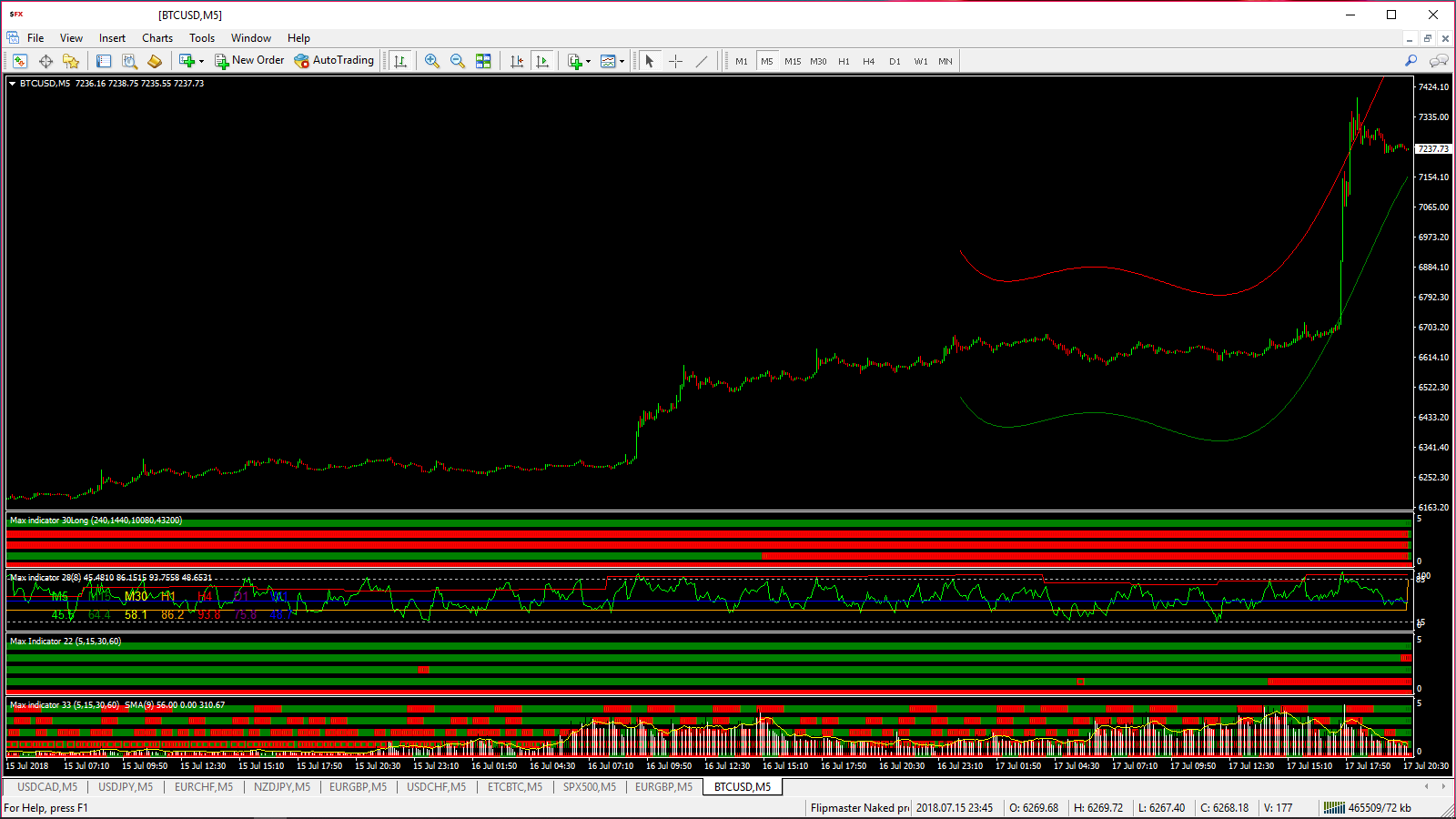The width and height of the screenshot is (1456, 819).
Task: Select the M5 timeframe button
Action: 767,61
